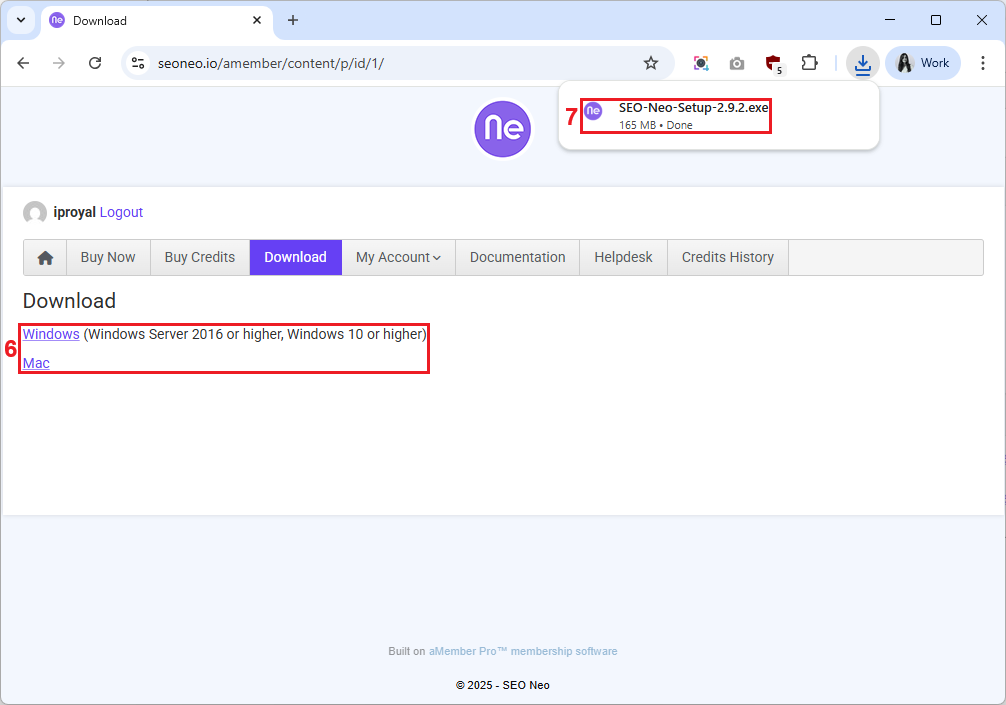1006x705 pixels.
Task: Open the Chrome three-dot menu
Action: [982, 63]
